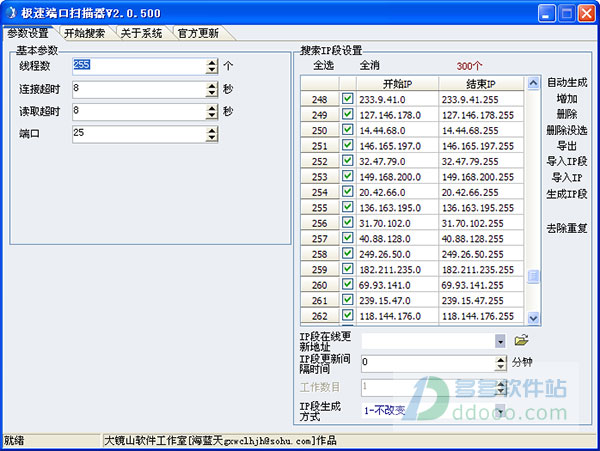Click end IP cell 40.88.128.255
Screen dimensions: 600x451
(481, 239)
